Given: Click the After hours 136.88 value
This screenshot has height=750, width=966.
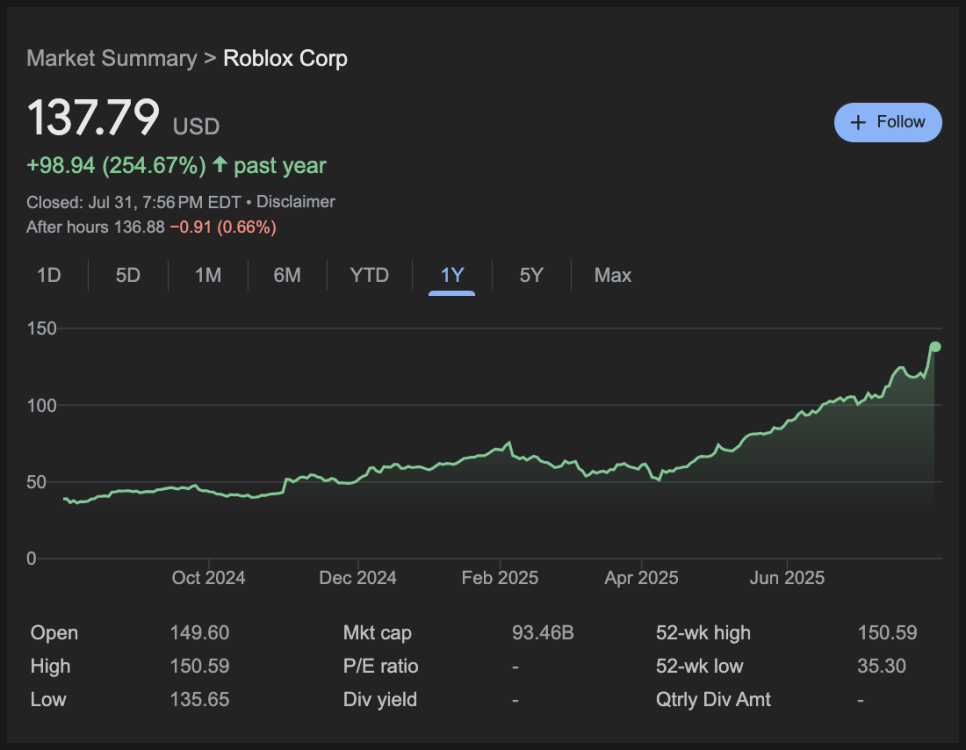Looking at the screenshot, I should tap(139, 227).
